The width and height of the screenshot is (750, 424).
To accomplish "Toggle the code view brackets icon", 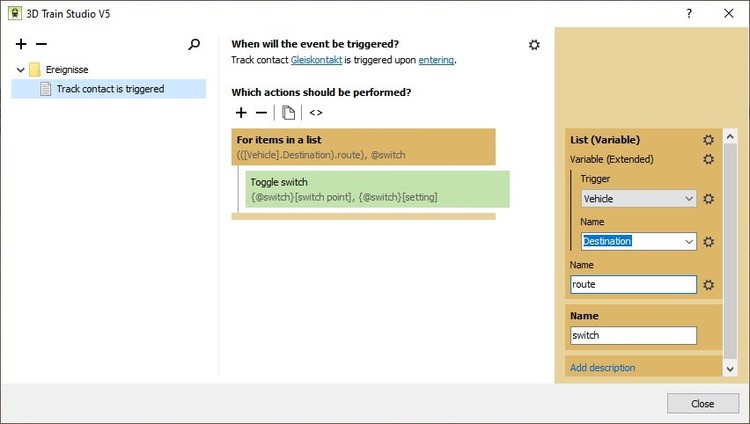I will [x=316, y=113].
